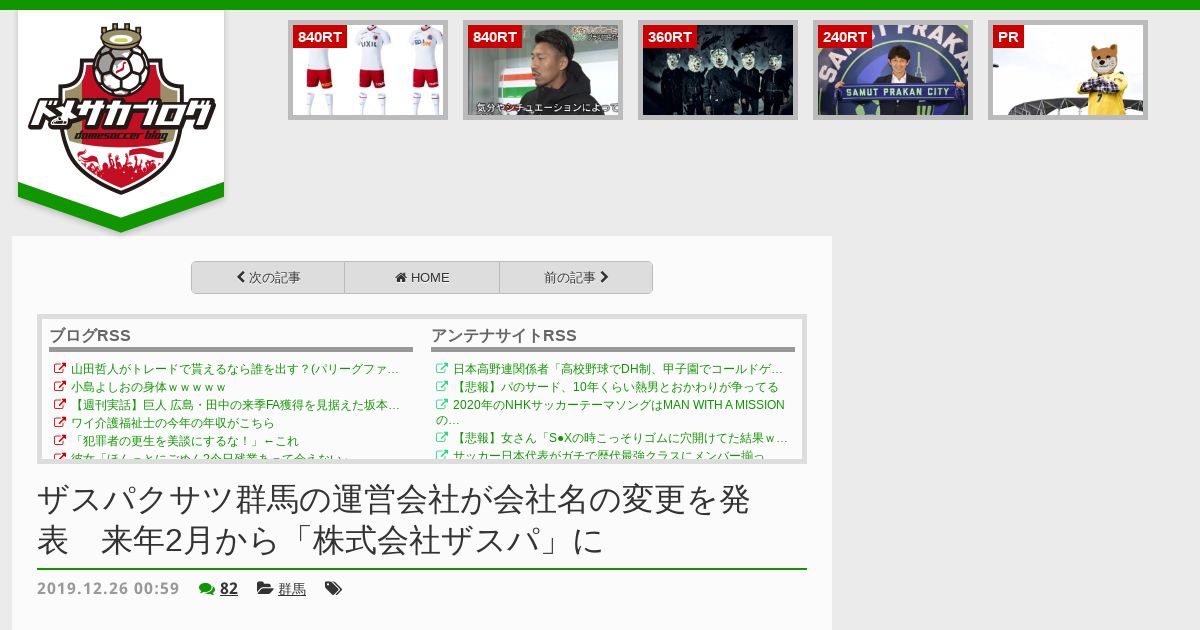Click external-link icon beside 「犯罪者の更生 entry
This screenshot has width=1200, height=630.
pos(60,441)
